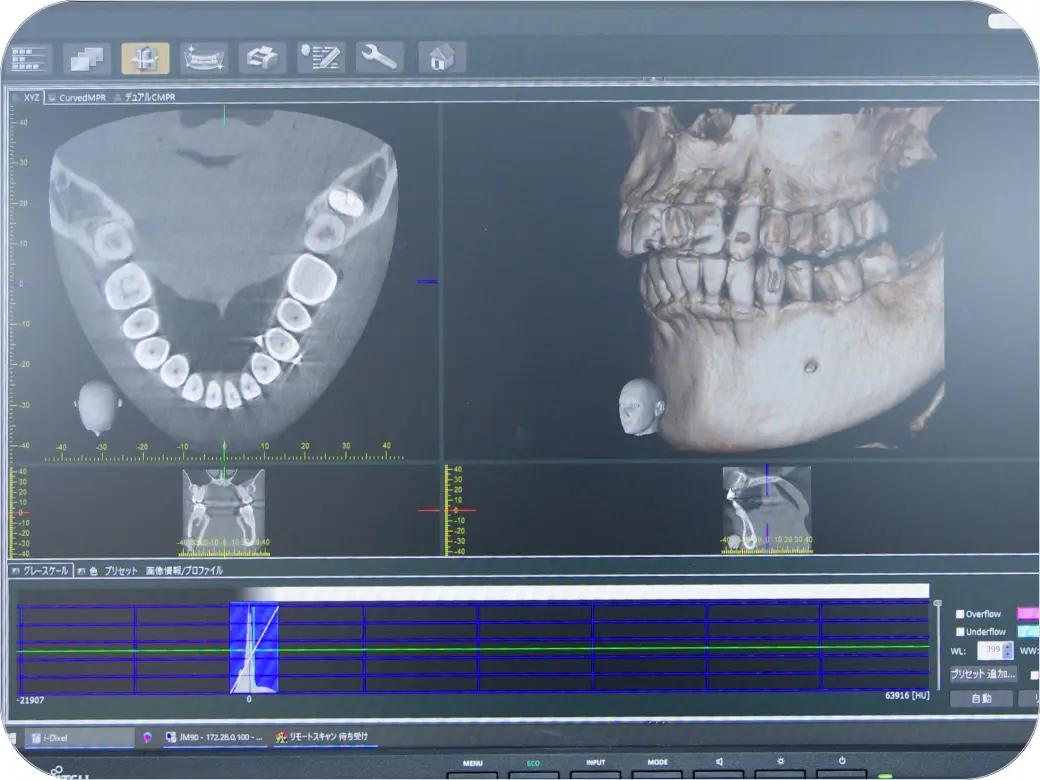Click the Underflow cyan color swatch

[1028, 631]
